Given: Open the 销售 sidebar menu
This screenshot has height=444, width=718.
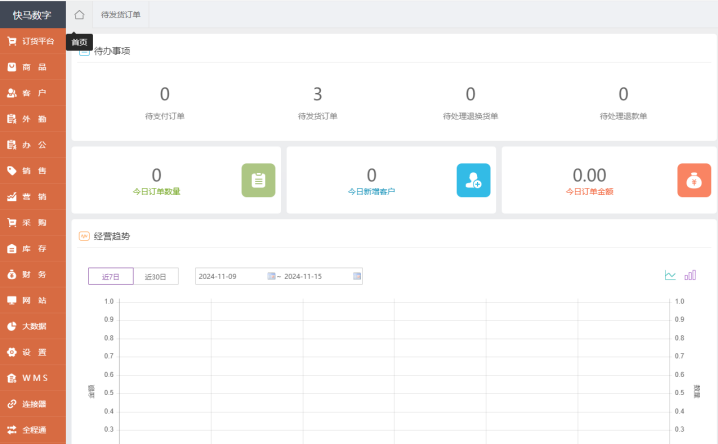Looking at the screenshot, I should click(33, 171).
